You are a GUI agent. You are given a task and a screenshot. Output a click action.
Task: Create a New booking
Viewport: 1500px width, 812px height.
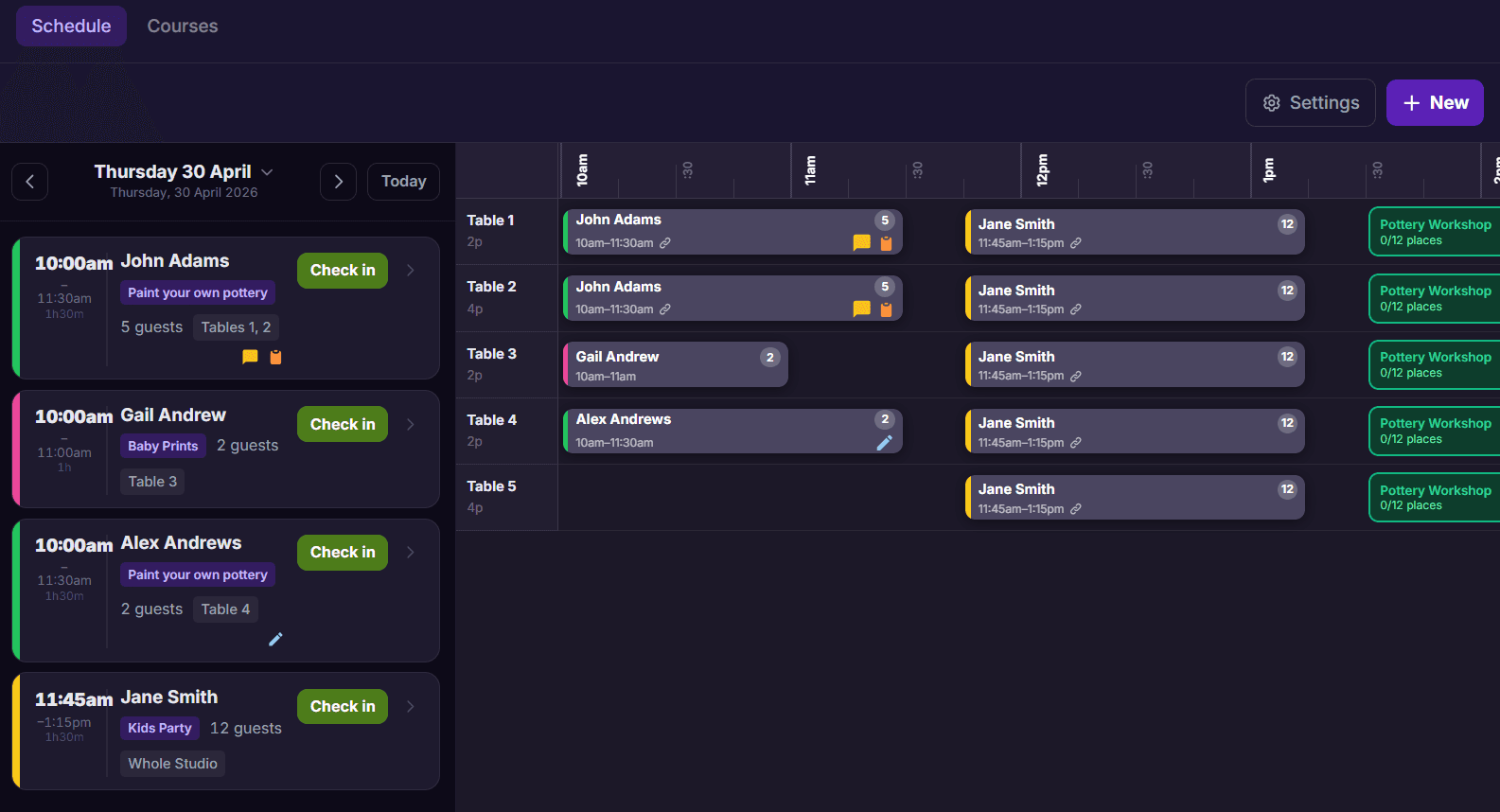[1435, 102]
